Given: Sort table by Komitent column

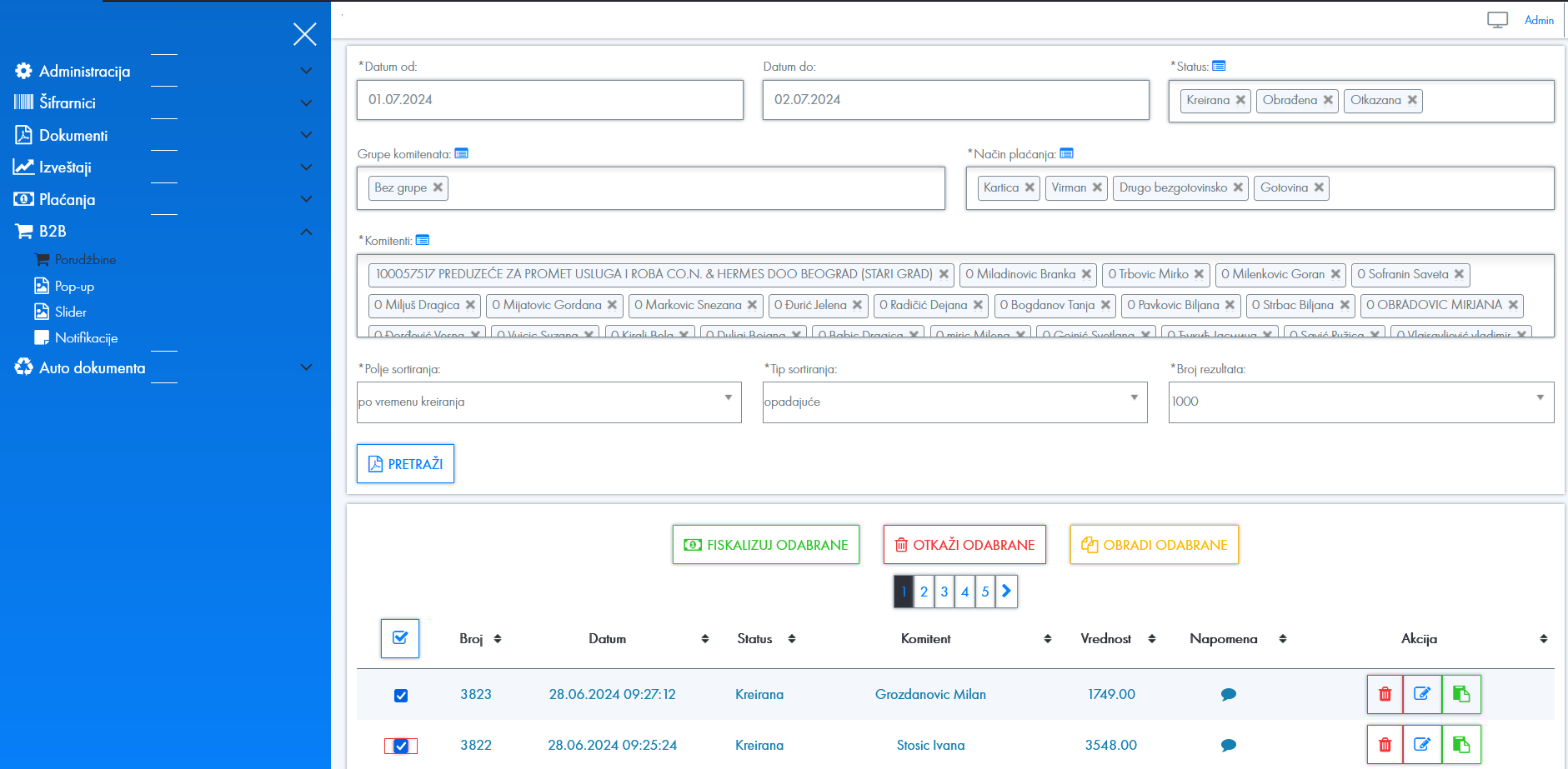Looking at the screenshot, I should (x=1048, y=639).
